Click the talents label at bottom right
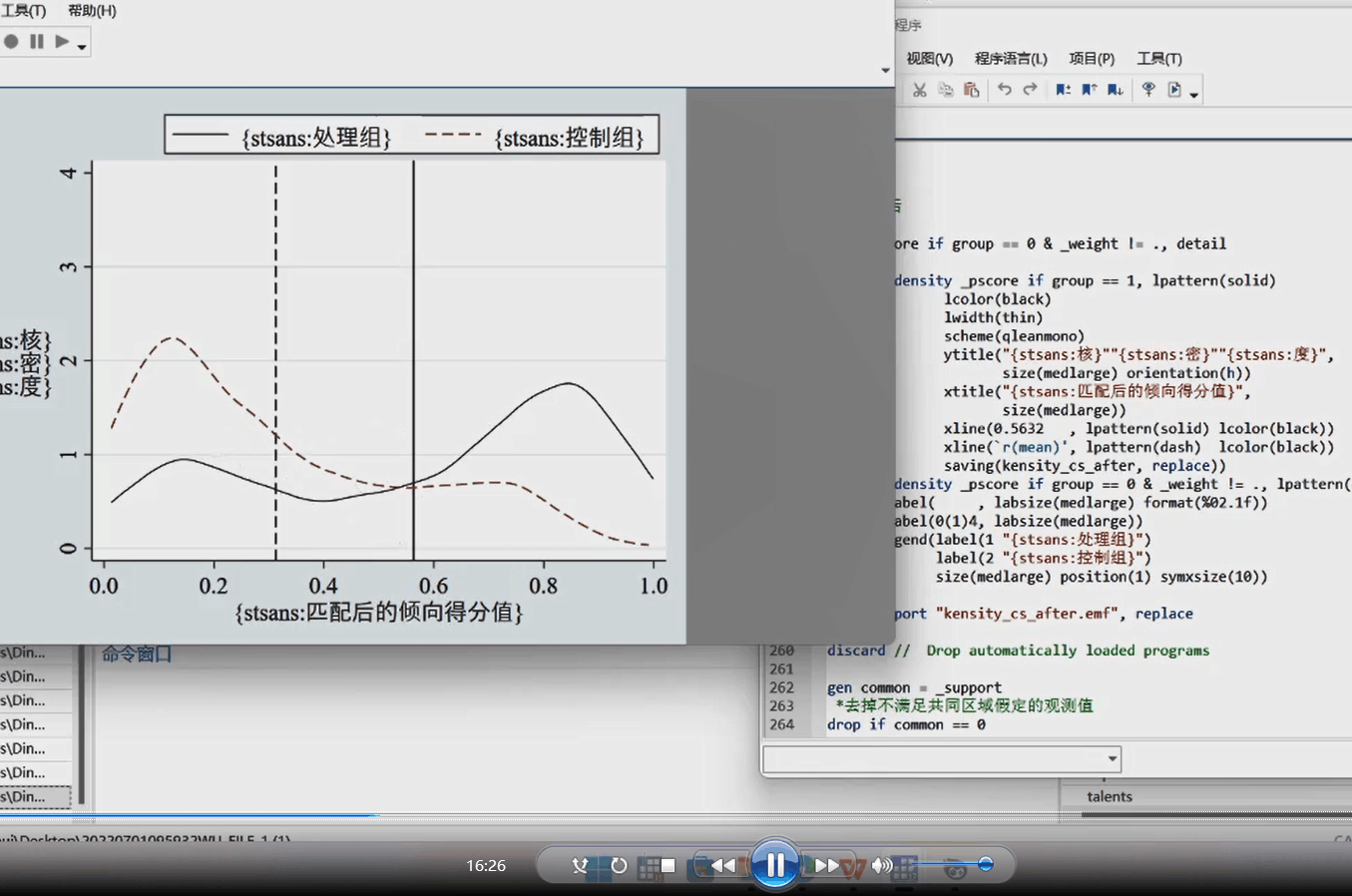1352x896 pixels. pos(1110,796)
